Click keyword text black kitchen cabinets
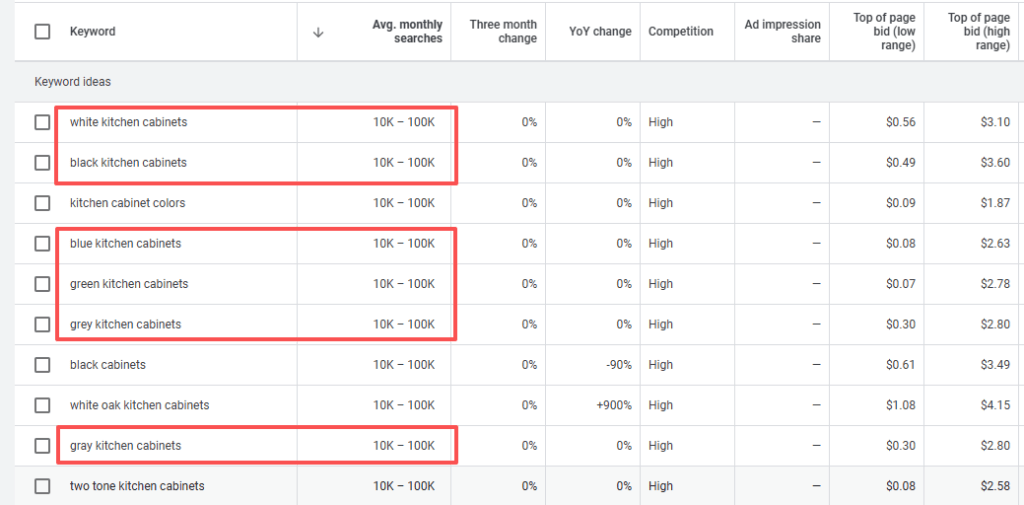 (x=128, y=163)
